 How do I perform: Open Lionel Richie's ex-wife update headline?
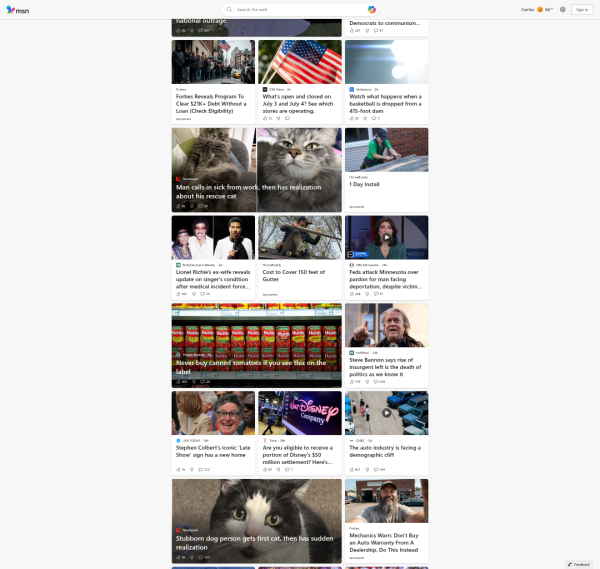pos(213,279)
